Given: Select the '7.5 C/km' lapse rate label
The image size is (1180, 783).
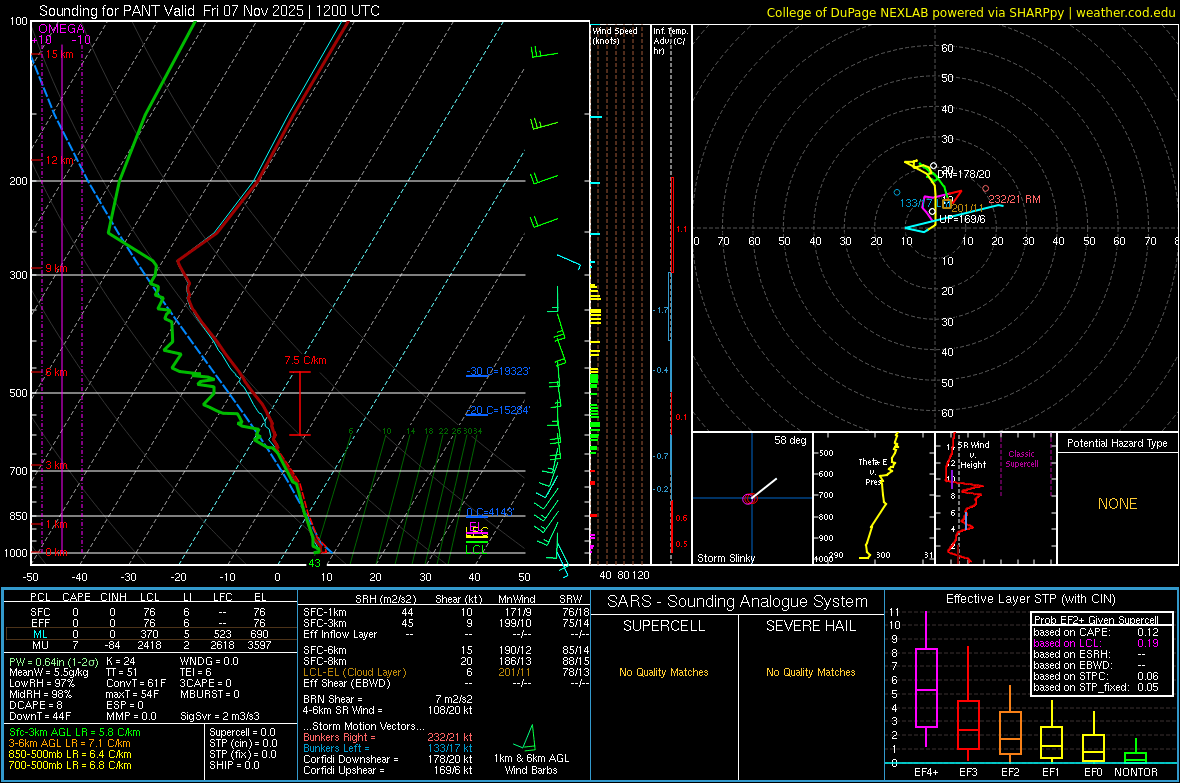Looking at the screenshot, I should click(x=306, y=360).
